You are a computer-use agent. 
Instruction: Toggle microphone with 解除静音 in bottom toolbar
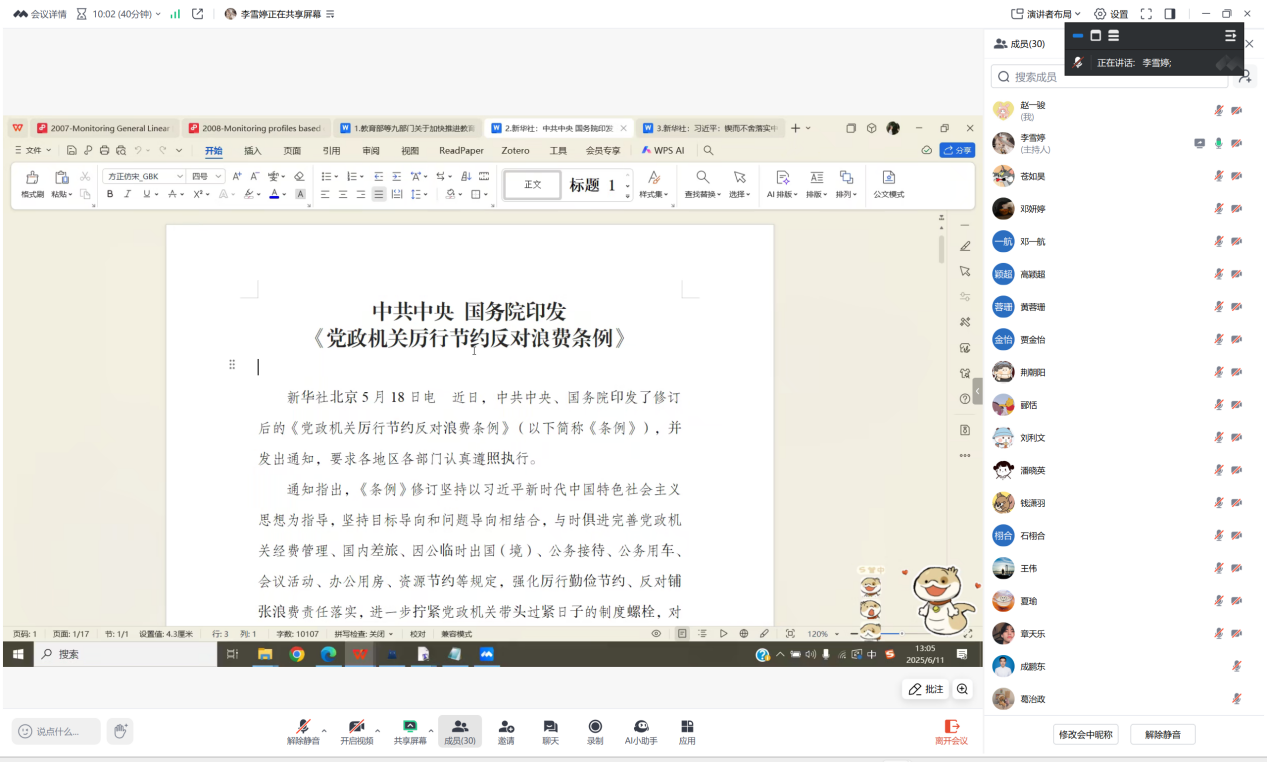(302, 730)
